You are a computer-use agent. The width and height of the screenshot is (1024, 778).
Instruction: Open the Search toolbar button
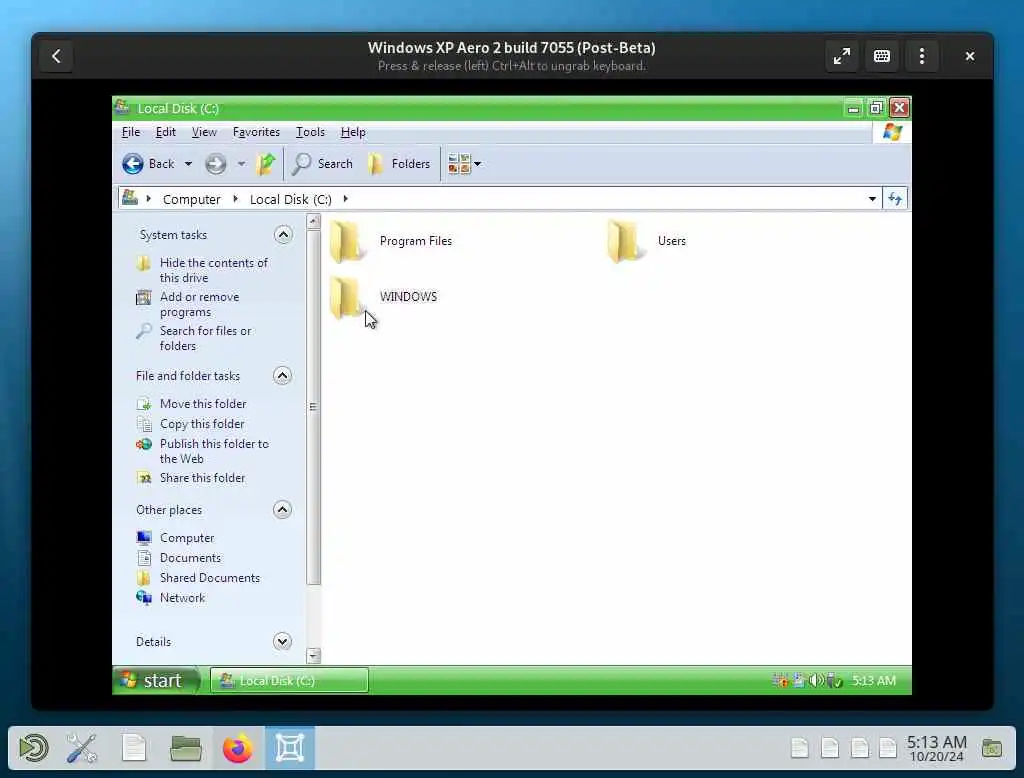coord(322,164)
